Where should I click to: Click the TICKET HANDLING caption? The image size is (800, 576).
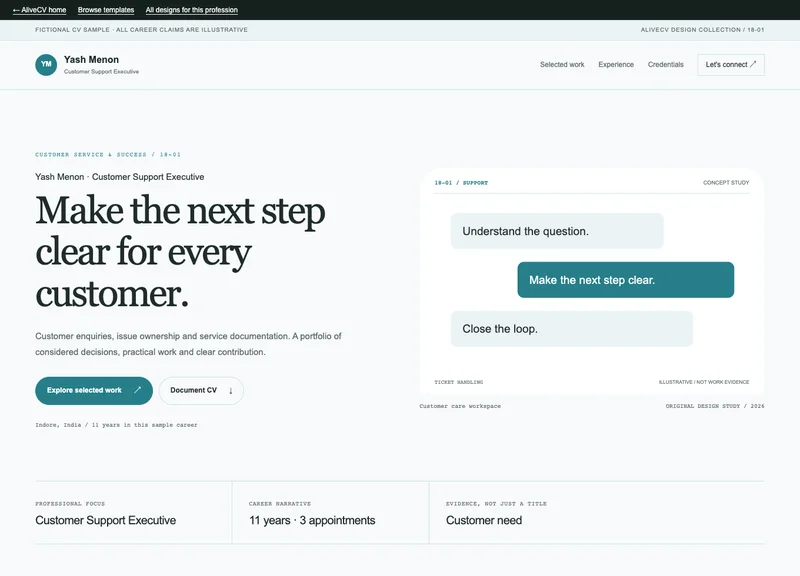458,382
